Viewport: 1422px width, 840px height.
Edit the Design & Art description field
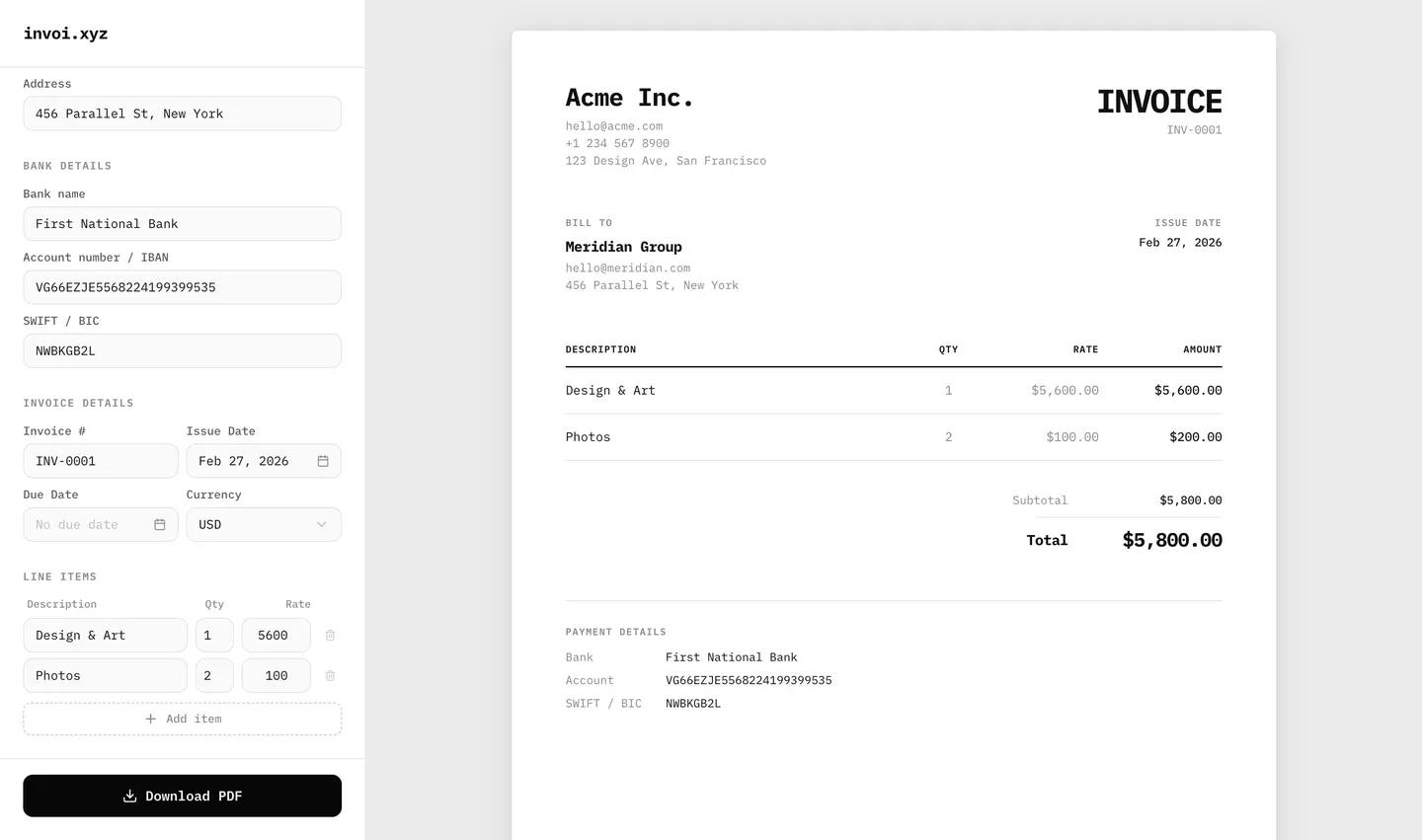tap(105, 636)
